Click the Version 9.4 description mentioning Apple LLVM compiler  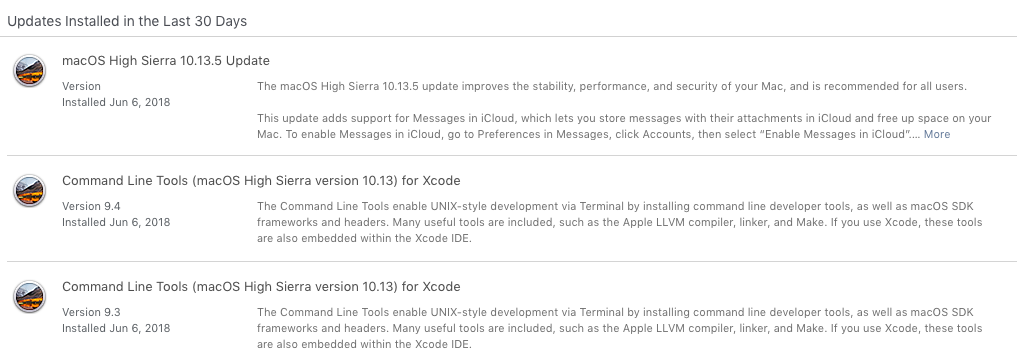(x=619, y=222)
